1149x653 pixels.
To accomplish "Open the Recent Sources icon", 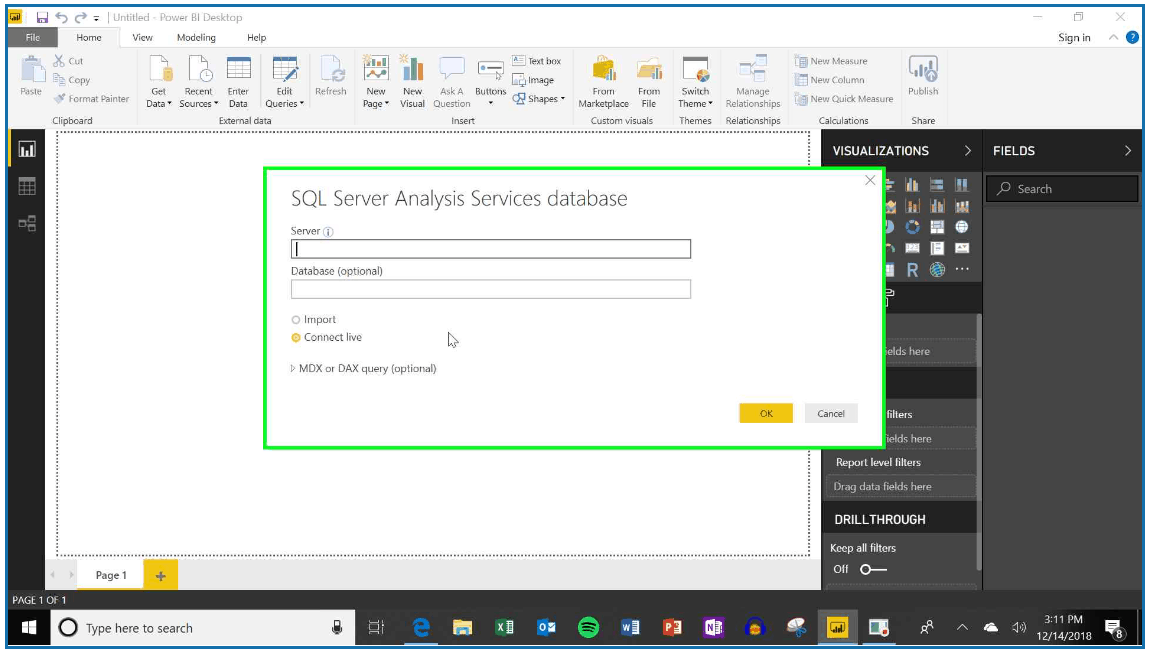I will click(199, 70).
